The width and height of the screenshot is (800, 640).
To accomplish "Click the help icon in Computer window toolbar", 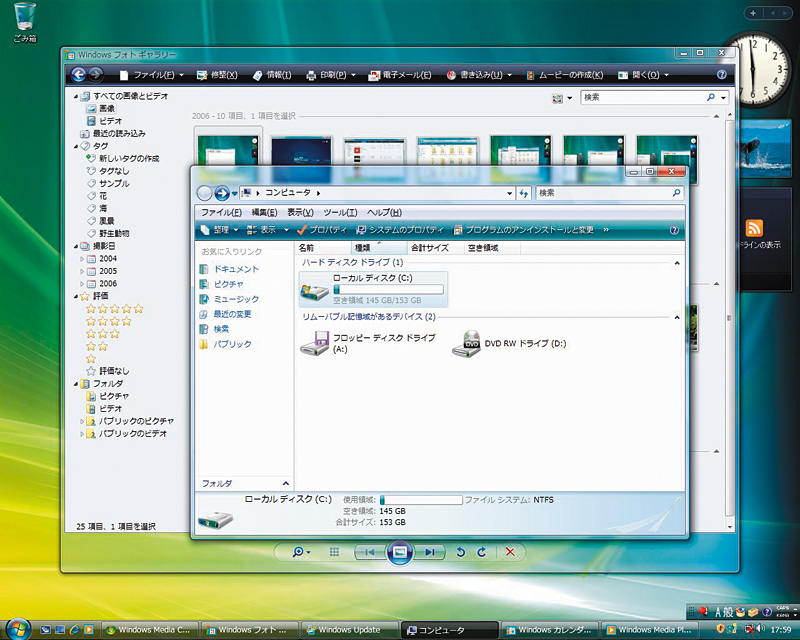I will [x=674, y=229].
